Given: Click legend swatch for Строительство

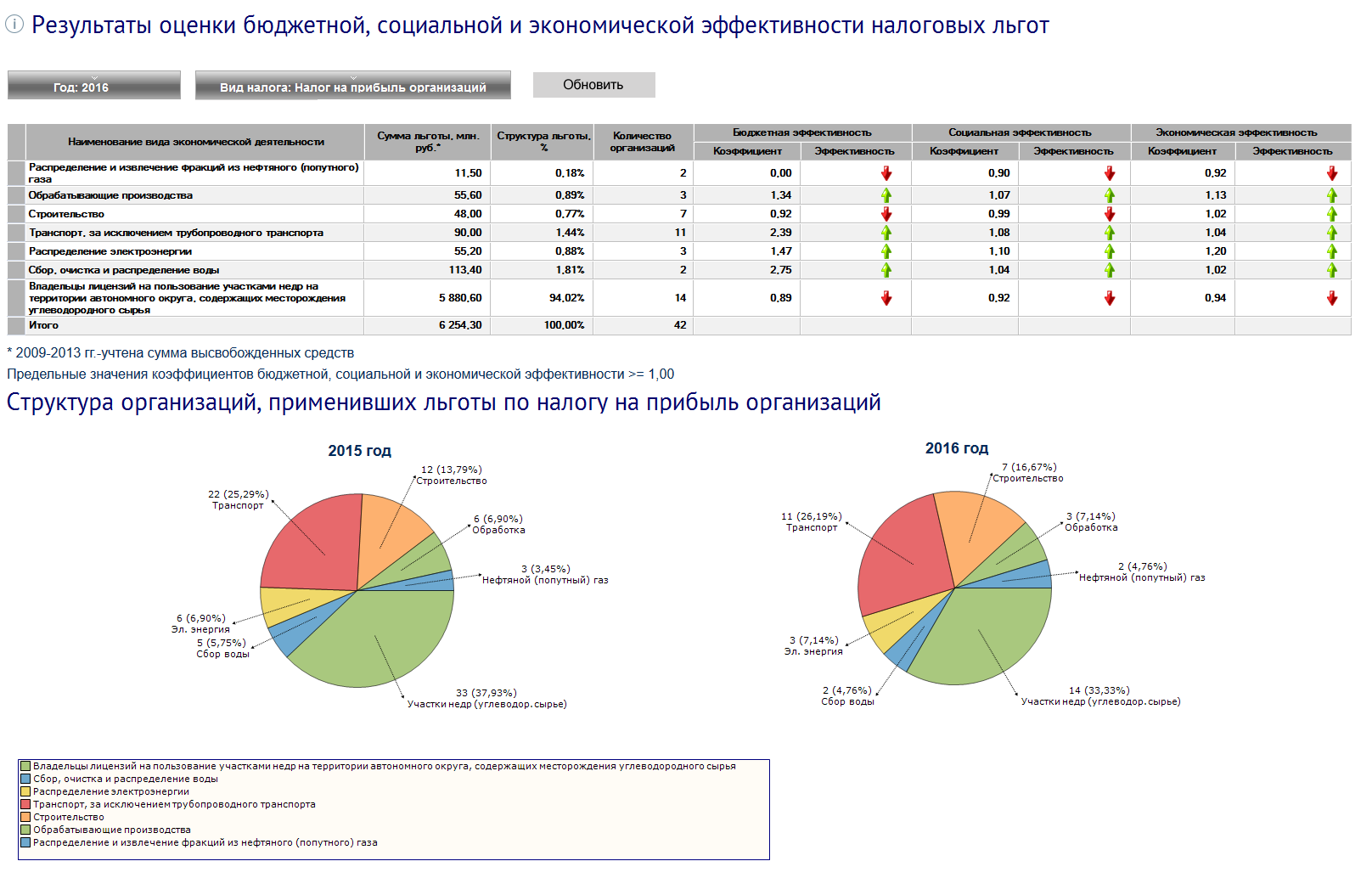Looking at the screenshot, I should [x=25, y=817].
